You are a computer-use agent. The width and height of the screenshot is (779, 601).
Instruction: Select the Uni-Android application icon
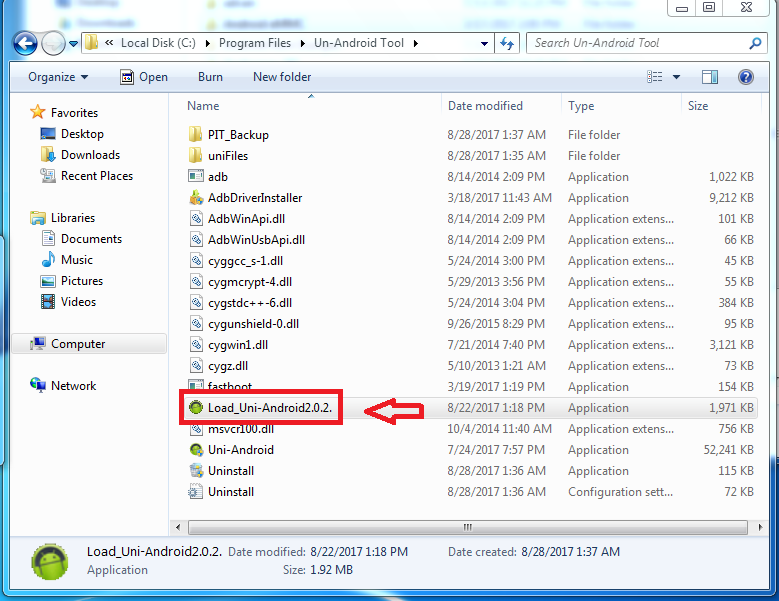pyautogui.click(x=196, y=450)
